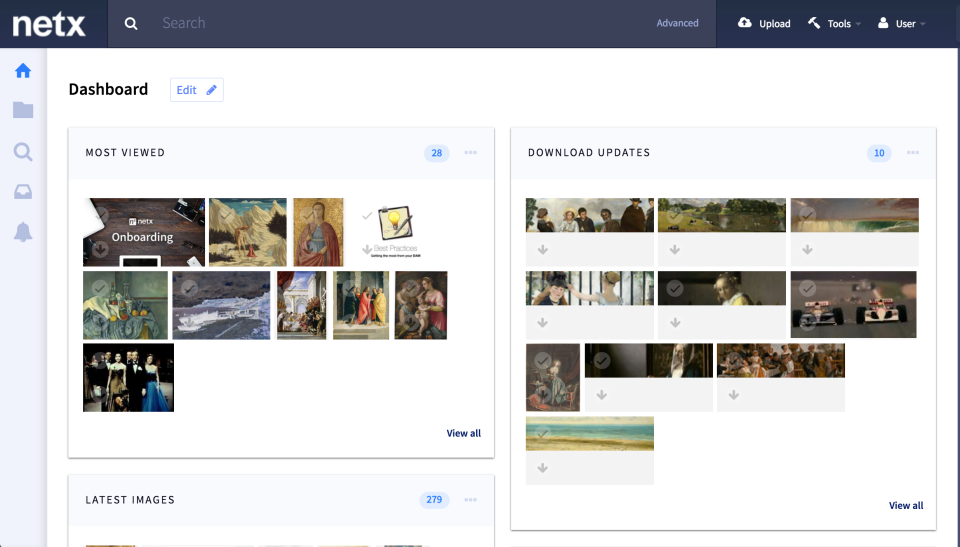Open the sidebar magnifier search icon
The height and width of the screenshot is (547, 960).
point(23,152)
